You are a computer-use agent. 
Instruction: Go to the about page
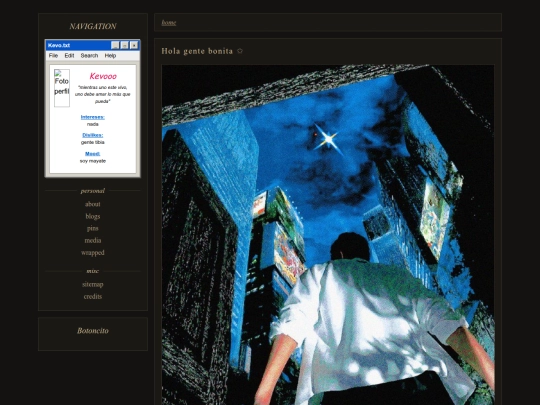pyautogui.click(x=93, y=204)
